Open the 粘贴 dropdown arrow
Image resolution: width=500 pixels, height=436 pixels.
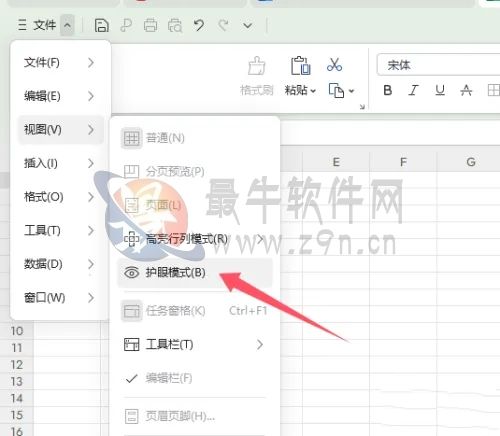313,91
